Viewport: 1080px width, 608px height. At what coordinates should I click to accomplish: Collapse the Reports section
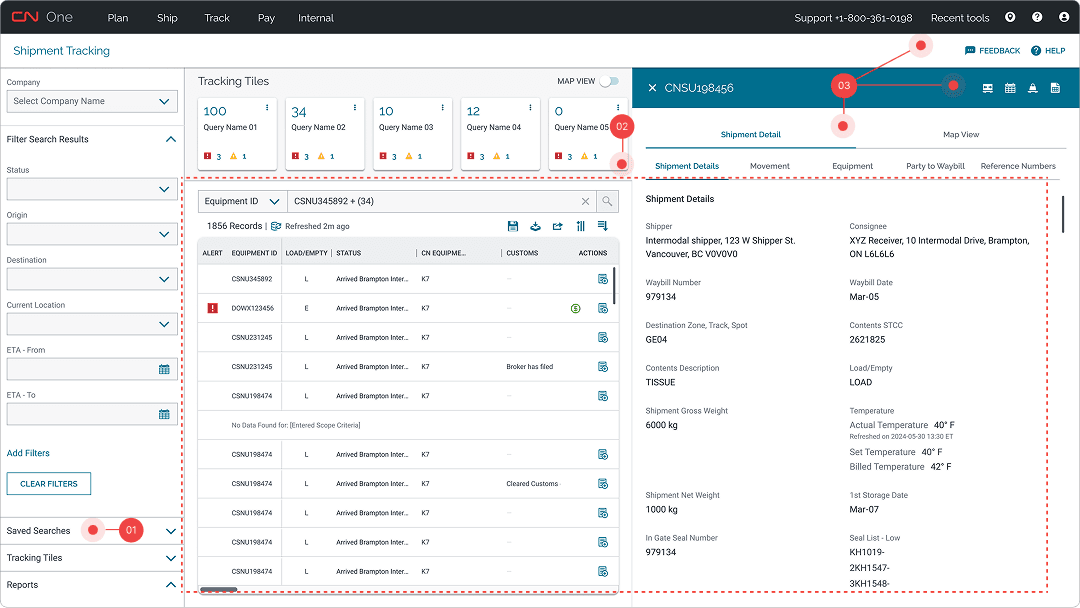171,585
